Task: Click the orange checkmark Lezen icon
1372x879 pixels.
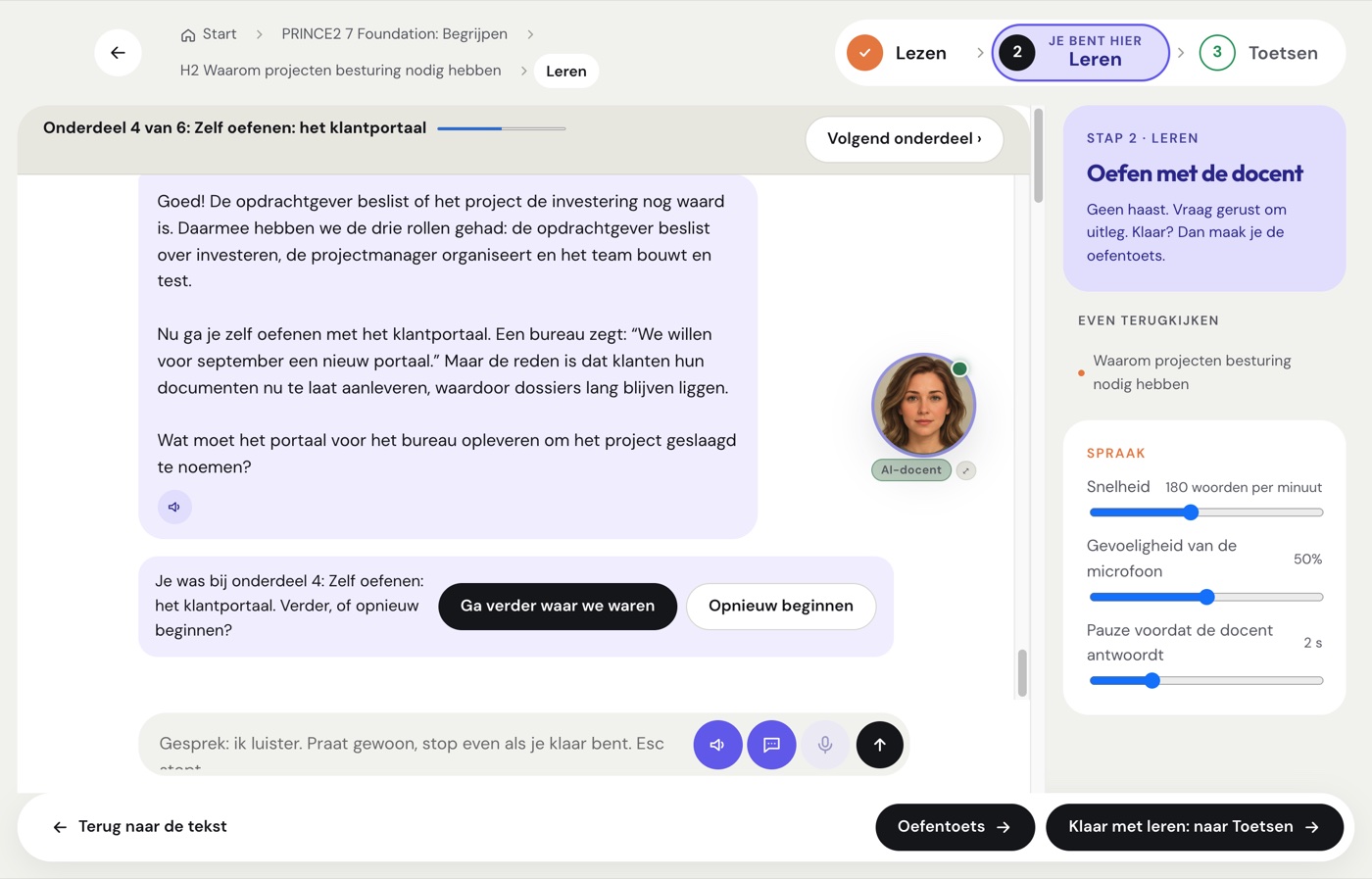Action: click(864, 53)
